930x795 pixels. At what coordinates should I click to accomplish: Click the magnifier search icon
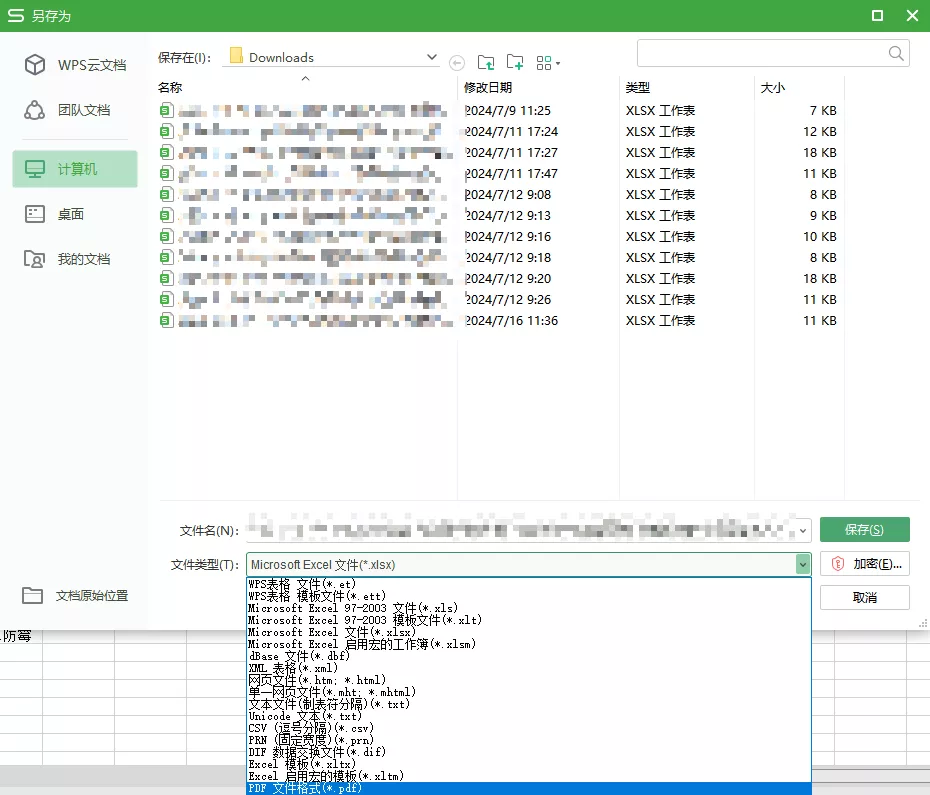896,53
